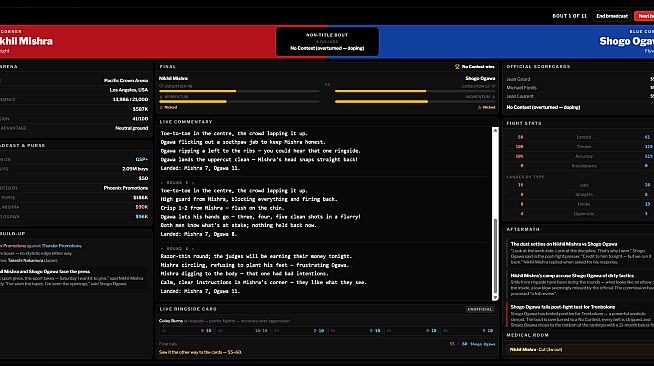Viewport: 654px width, 366px height.
Task: Open the DSP+ broadcaster link
Action: 142,159
